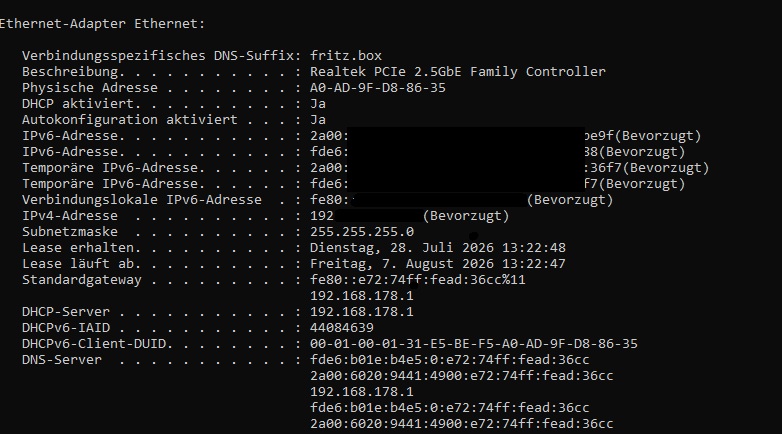Click the Ja value next to Autokonfiguration aktiviert
Image resolution: width=782 pixels, height=434 pixels.
[x=318, y=120]
